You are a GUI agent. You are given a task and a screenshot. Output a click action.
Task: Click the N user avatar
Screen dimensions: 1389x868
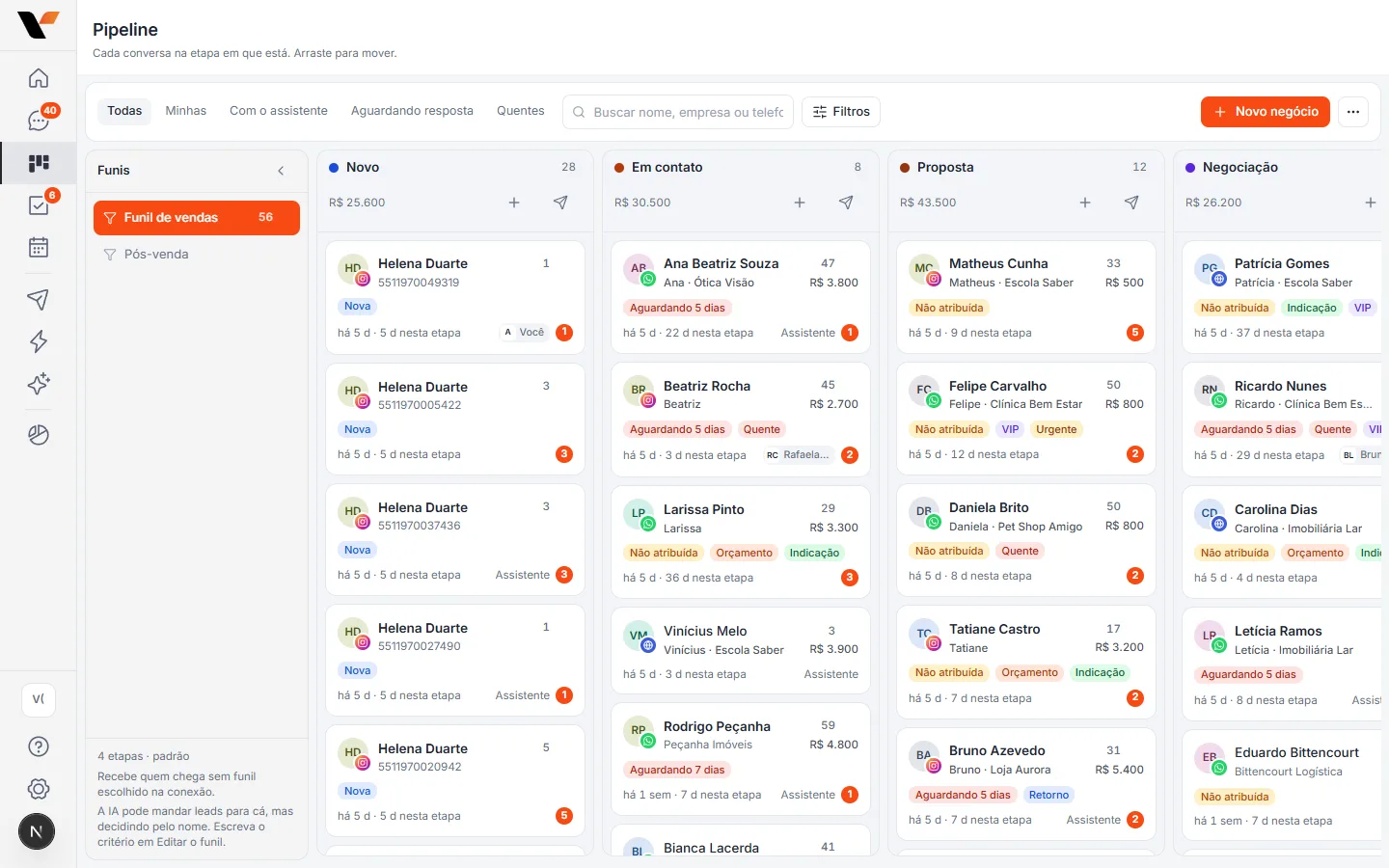coord(37,831)
